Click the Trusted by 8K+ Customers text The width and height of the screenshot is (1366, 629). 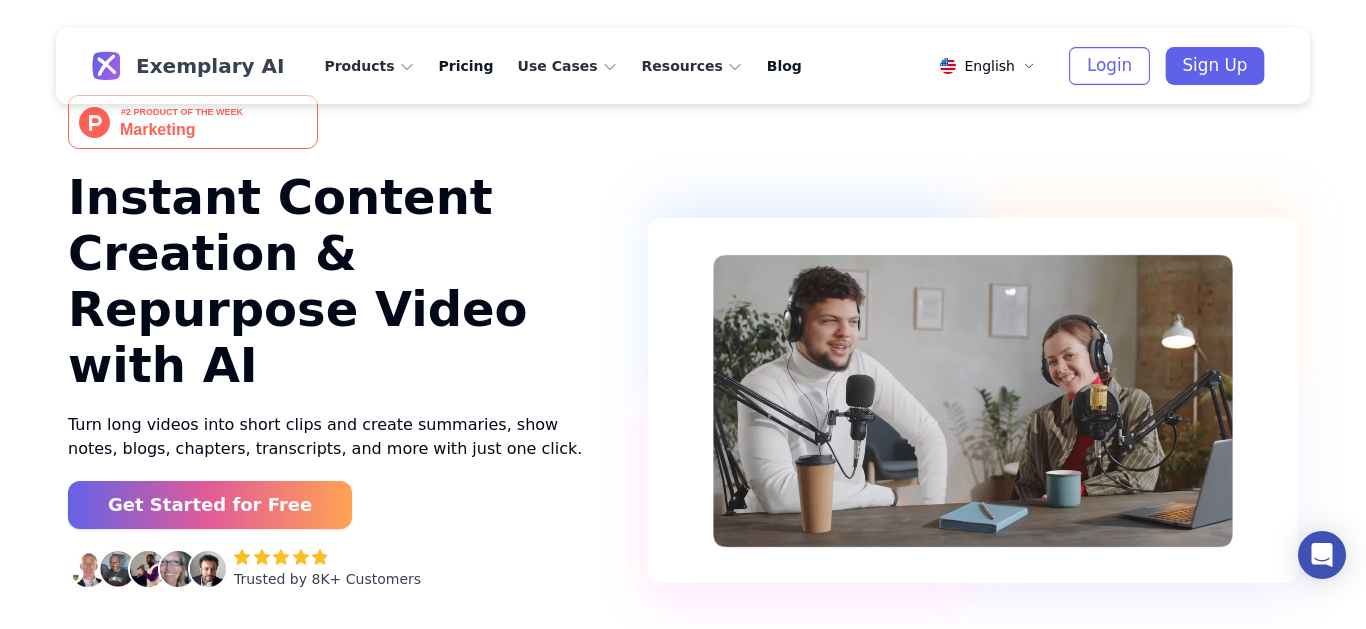tap(327, 579)
